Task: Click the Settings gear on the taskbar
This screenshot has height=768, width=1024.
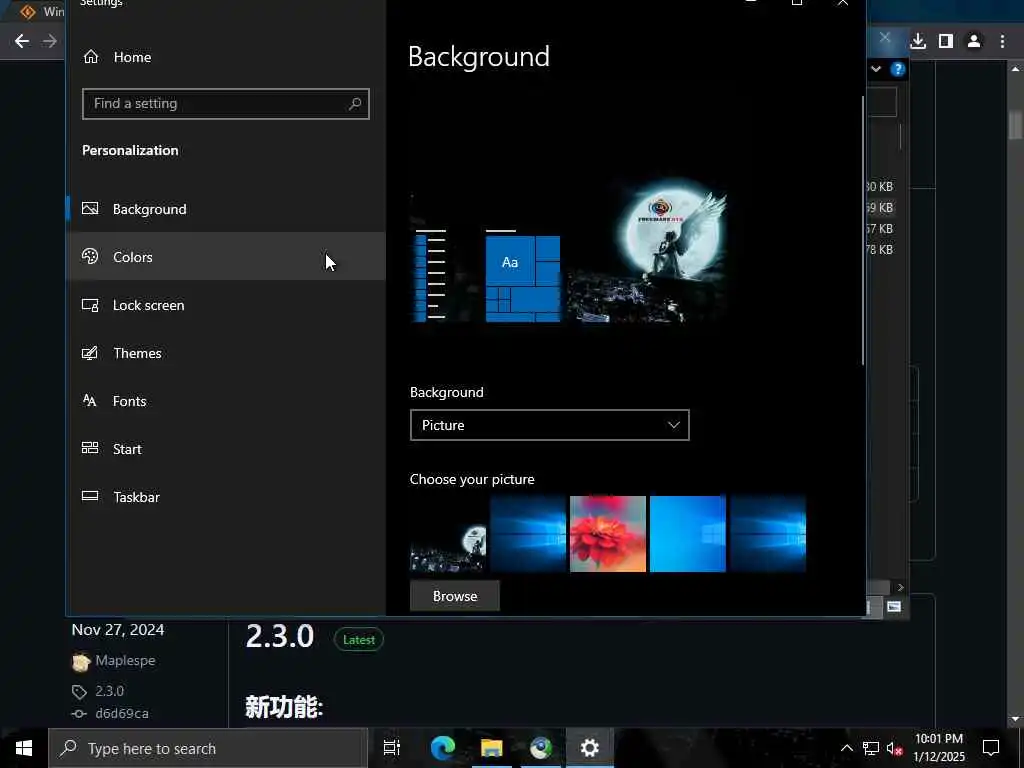Action: 590,748
